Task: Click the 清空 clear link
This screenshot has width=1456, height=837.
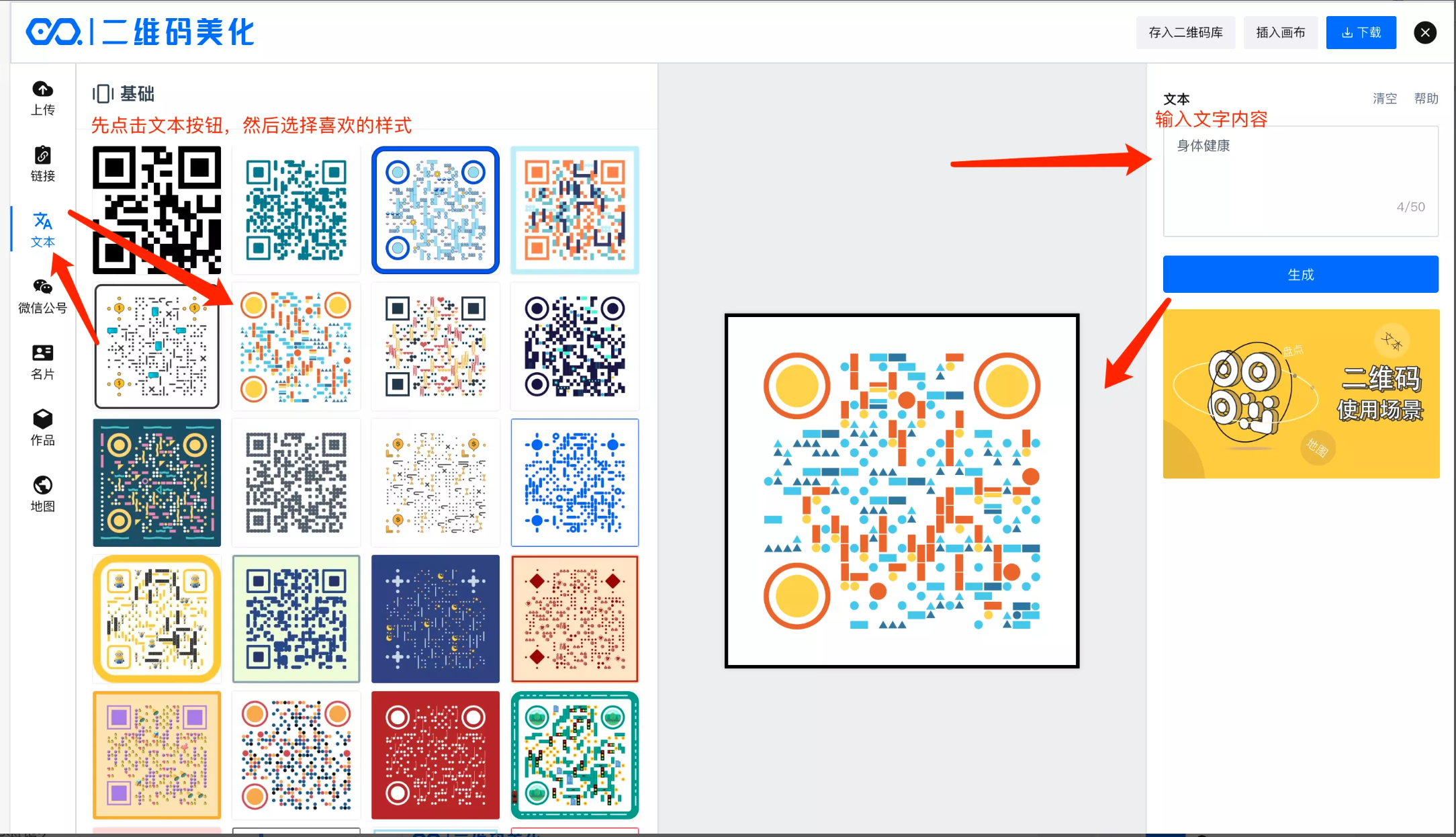Action: [x=1384, y=99]
